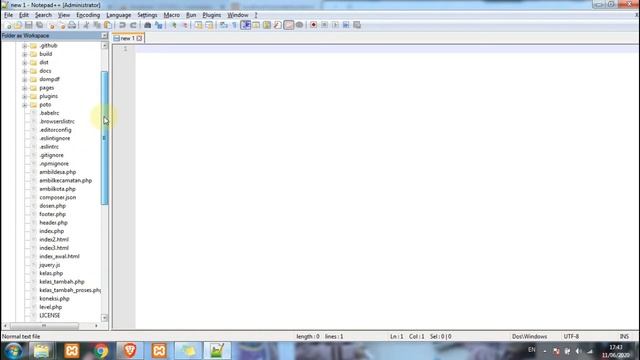Screen dimensions: 640x360
Task: Open the Windows Start button
Action: (13, 351)
